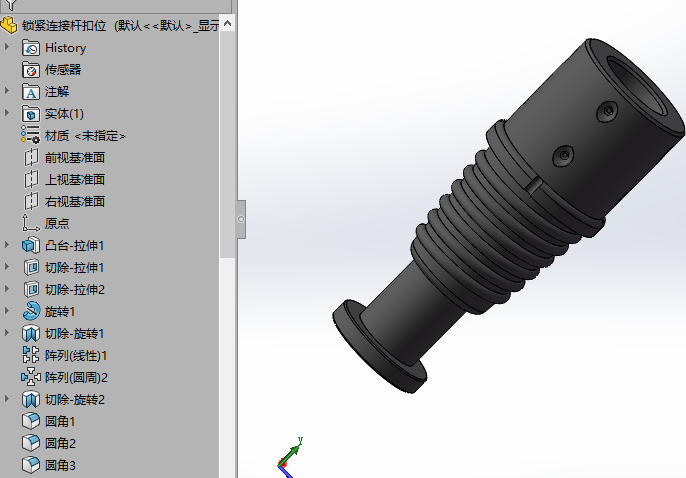Select the 右视基准面 label

pyautogui.click(x=75, y=202)
